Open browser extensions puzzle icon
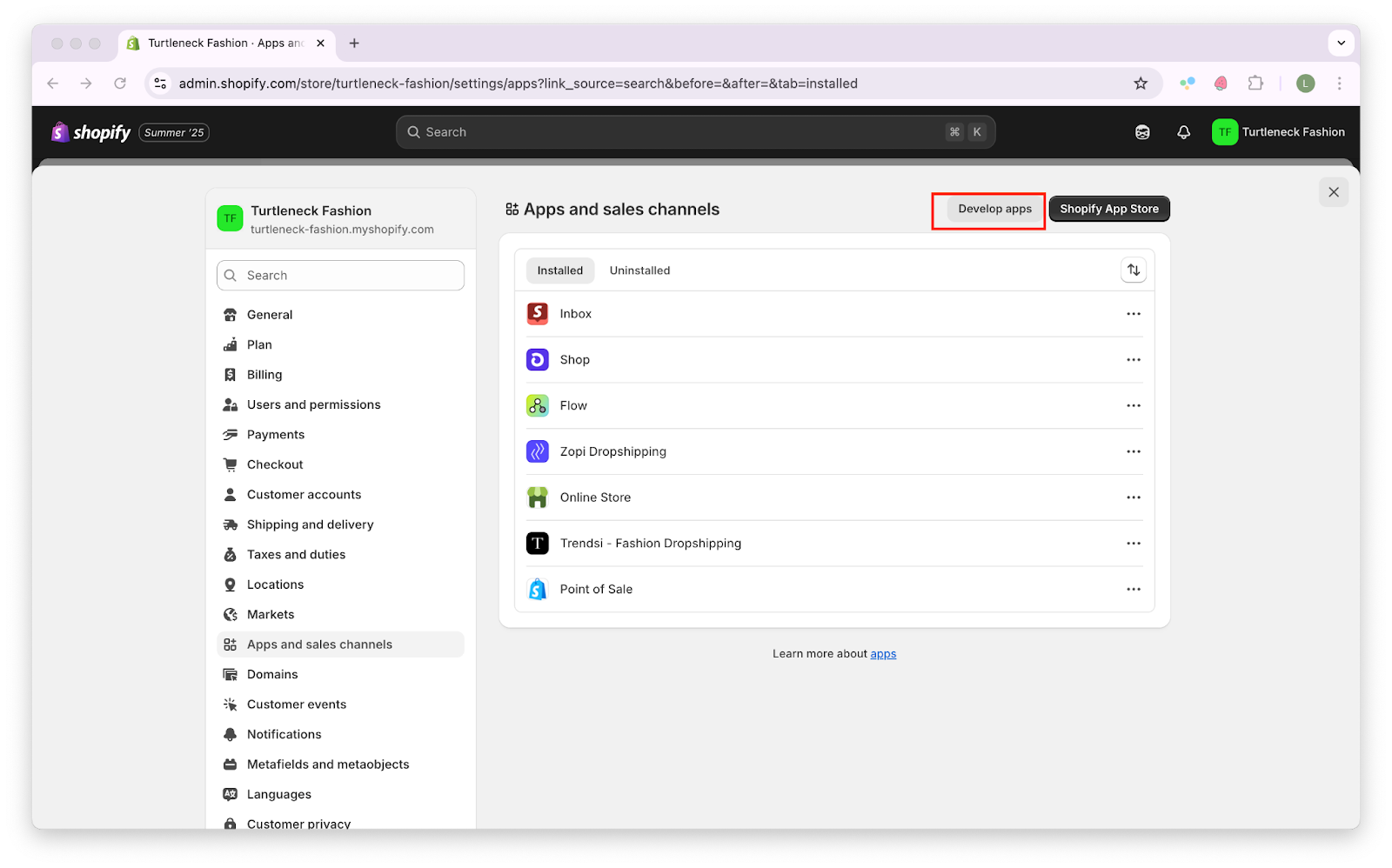 1255,83
